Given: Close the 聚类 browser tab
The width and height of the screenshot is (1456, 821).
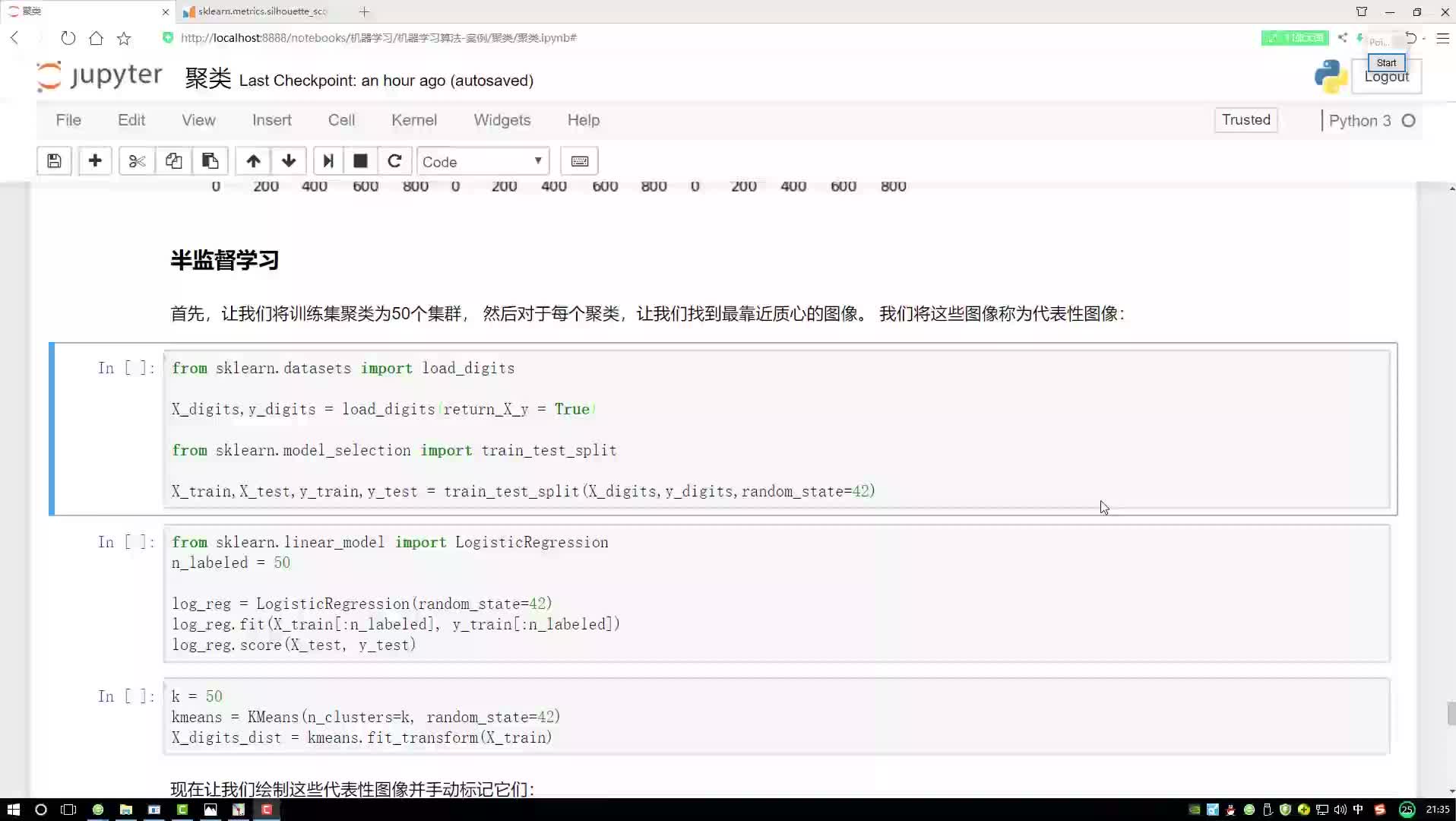Looking at the screenshot, I should (x=166, y=12).
